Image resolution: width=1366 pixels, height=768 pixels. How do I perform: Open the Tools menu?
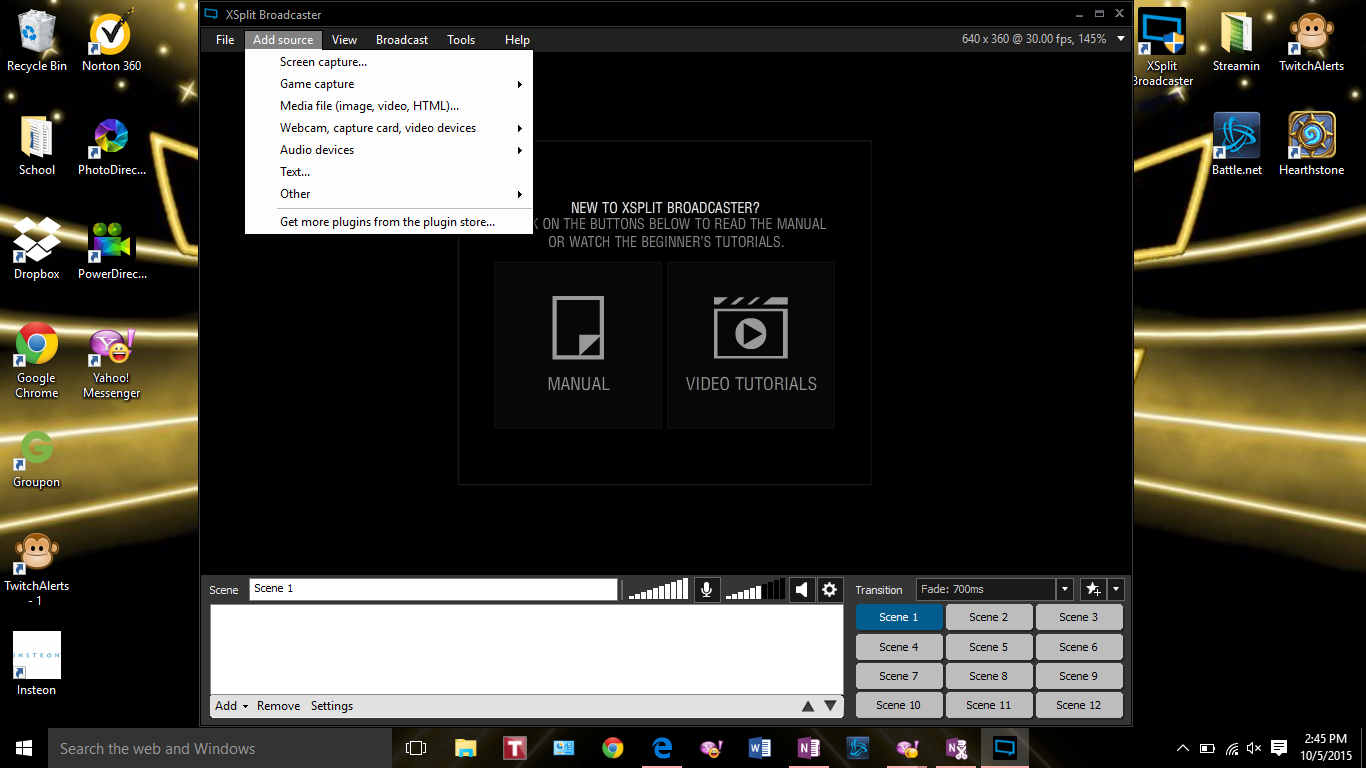tap(461, 40)
